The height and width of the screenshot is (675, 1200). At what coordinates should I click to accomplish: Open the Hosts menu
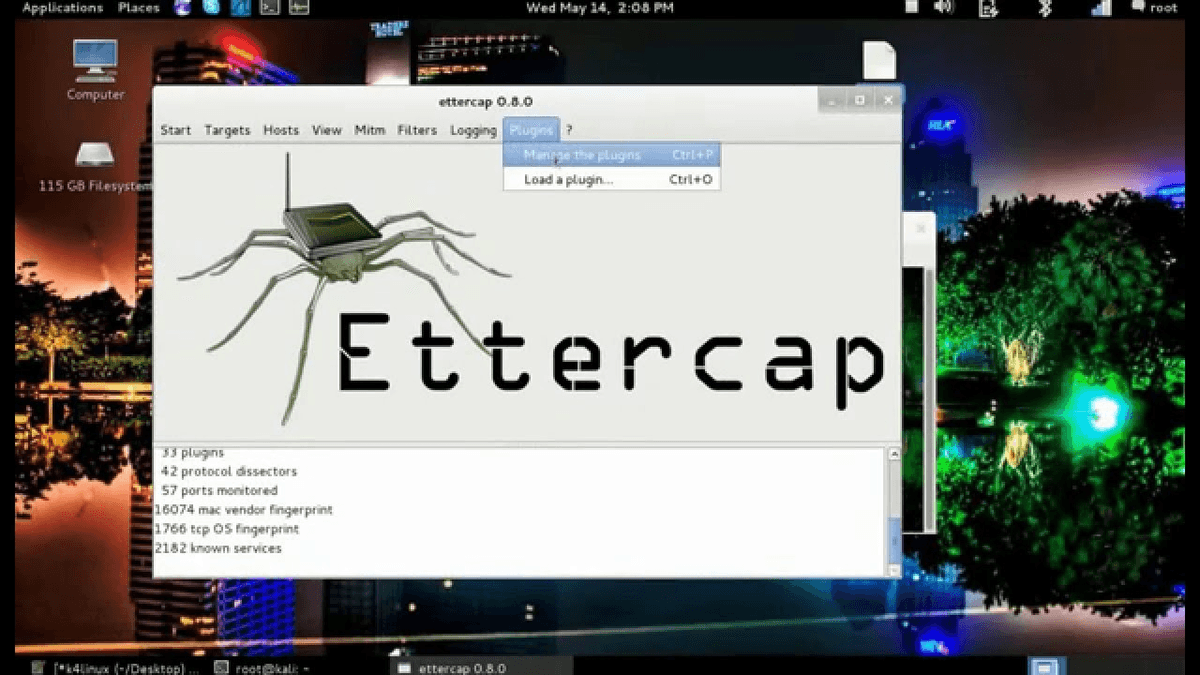(281, 130)
